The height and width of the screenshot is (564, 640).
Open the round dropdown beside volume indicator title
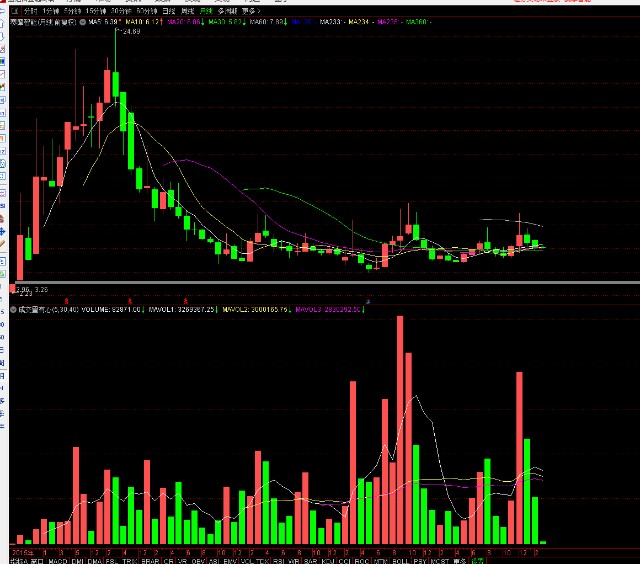tap(13, 310)
